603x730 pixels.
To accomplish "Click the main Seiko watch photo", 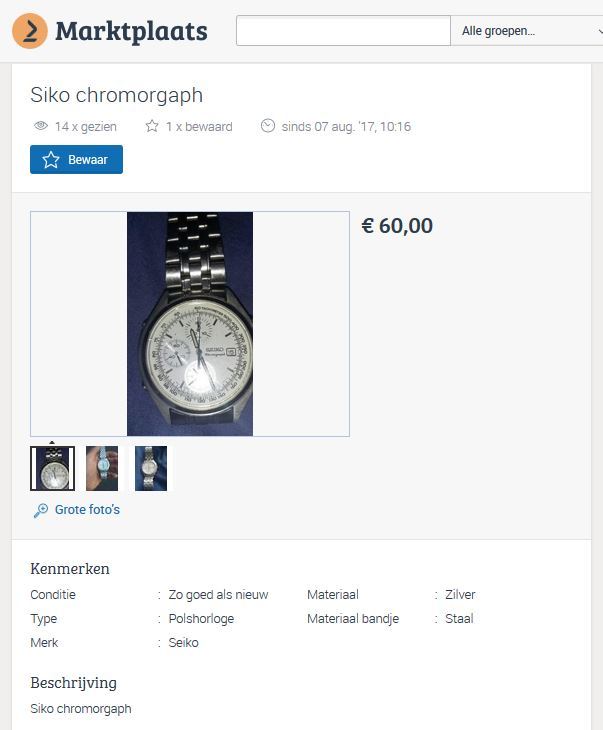I will (x=190, y=324).
